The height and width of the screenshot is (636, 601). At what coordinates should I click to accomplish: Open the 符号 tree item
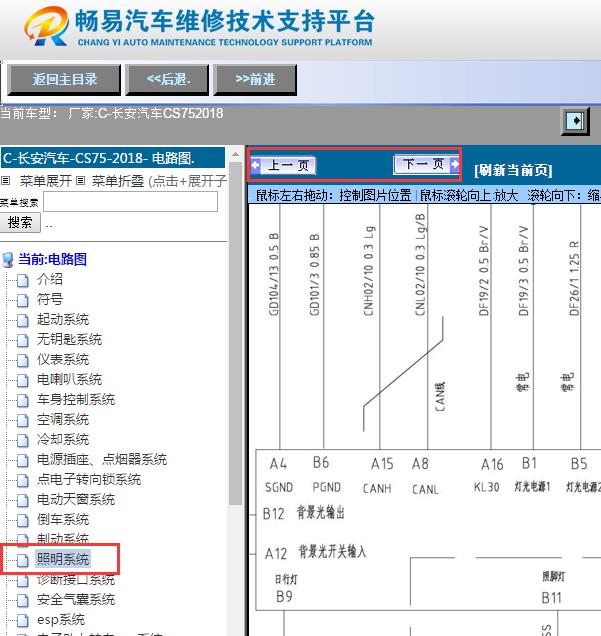50,299
